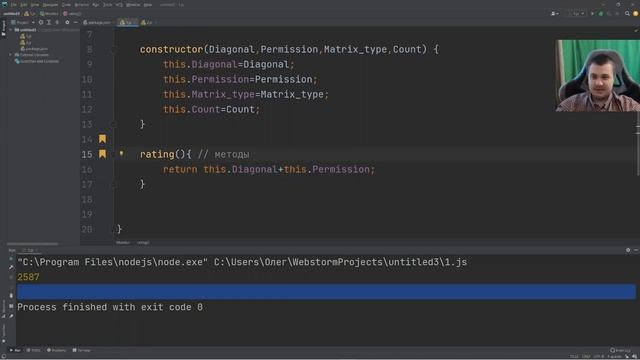
Task: Fold the class closing marker at line 20
Action: tap(114, 229)
